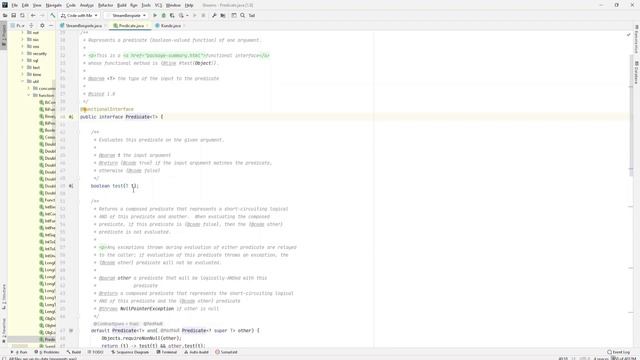Click the gutter icon beside default and method

tap(71, 331)
